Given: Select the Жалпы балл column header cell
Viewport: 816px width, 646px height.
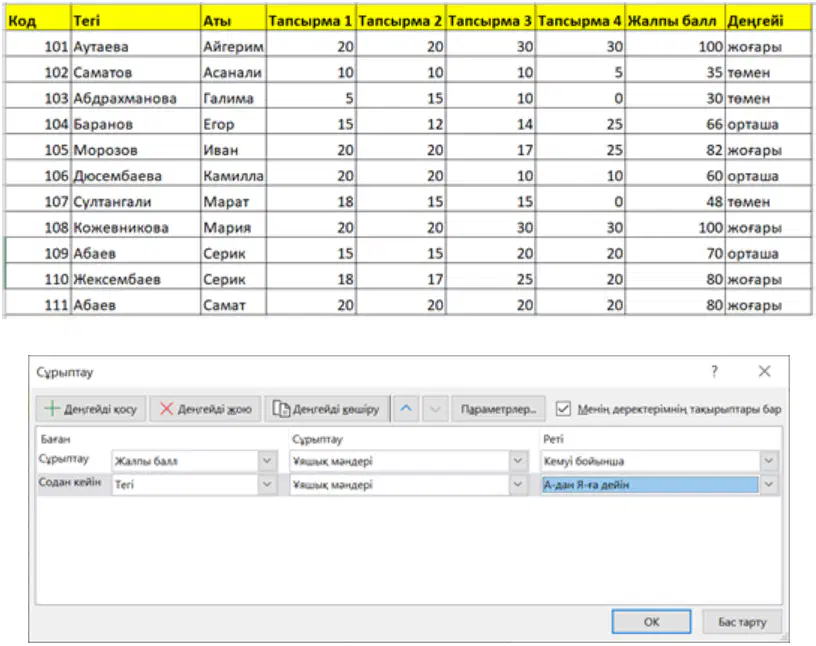Looking at the screenshot, I should (x=674, y=20).
